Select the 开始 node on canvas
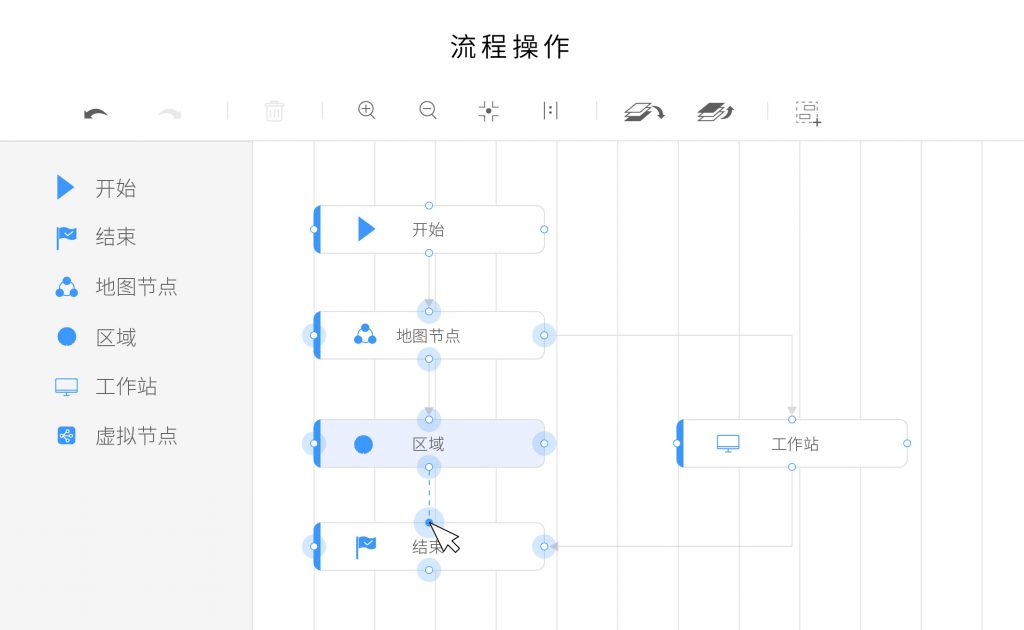The width and height of the screenshot is (1024, 630). tap(429, 229)
